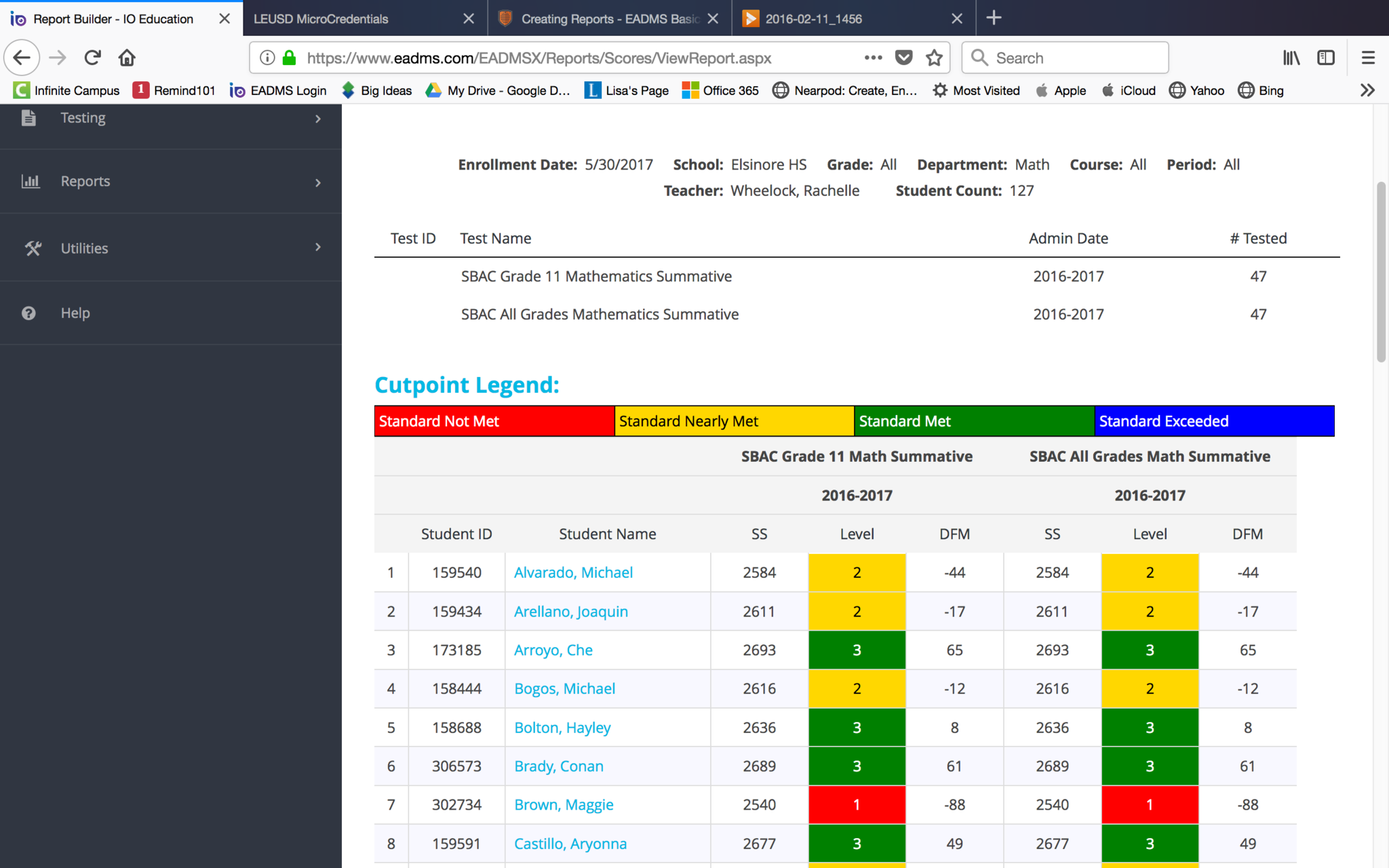Click the Standard Exceeded blue legend swatch
This screenshot has height=868, width=1389.
(1214, 421)
